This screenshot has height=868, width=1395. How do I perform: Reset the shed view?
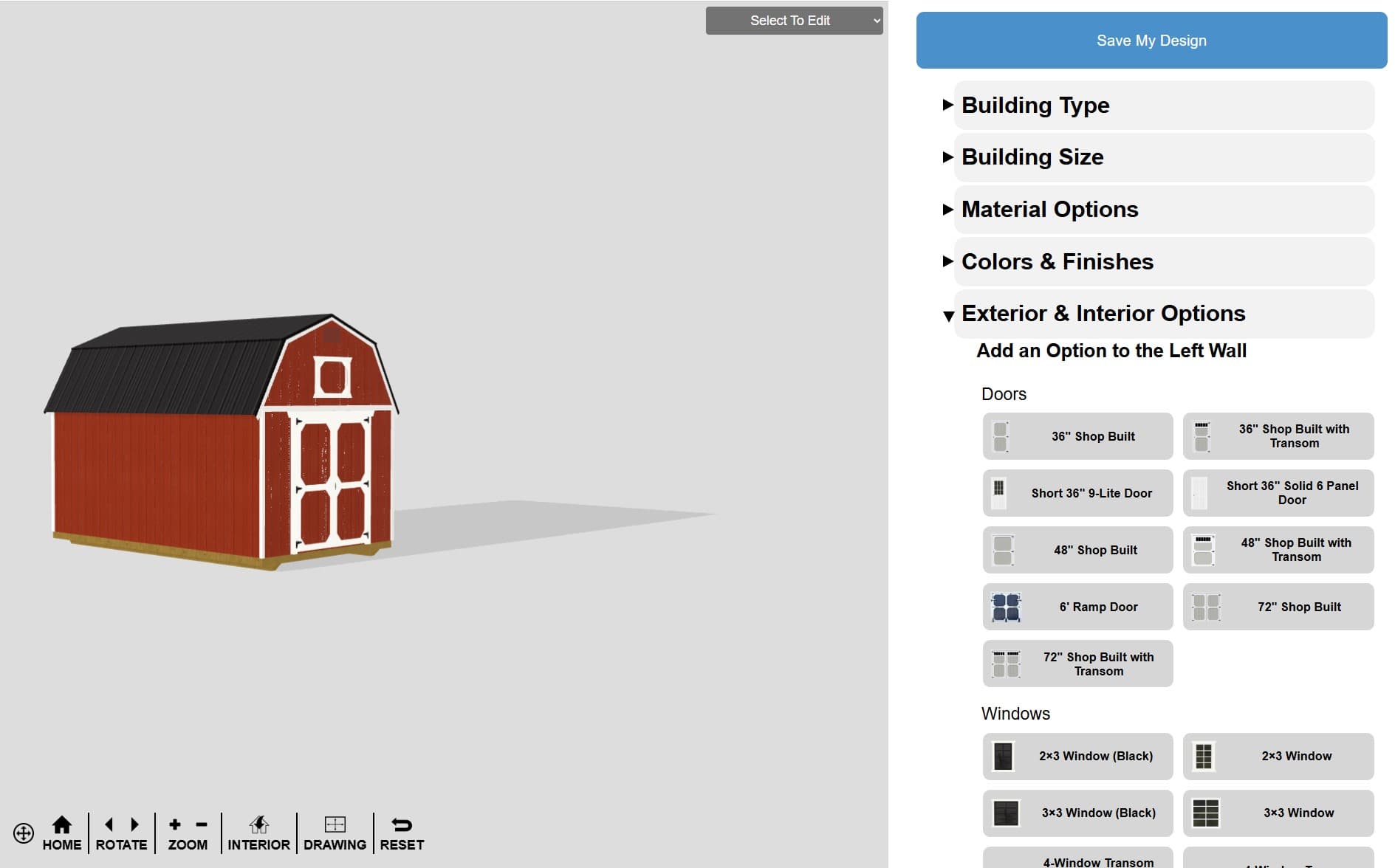click(402, 833)
